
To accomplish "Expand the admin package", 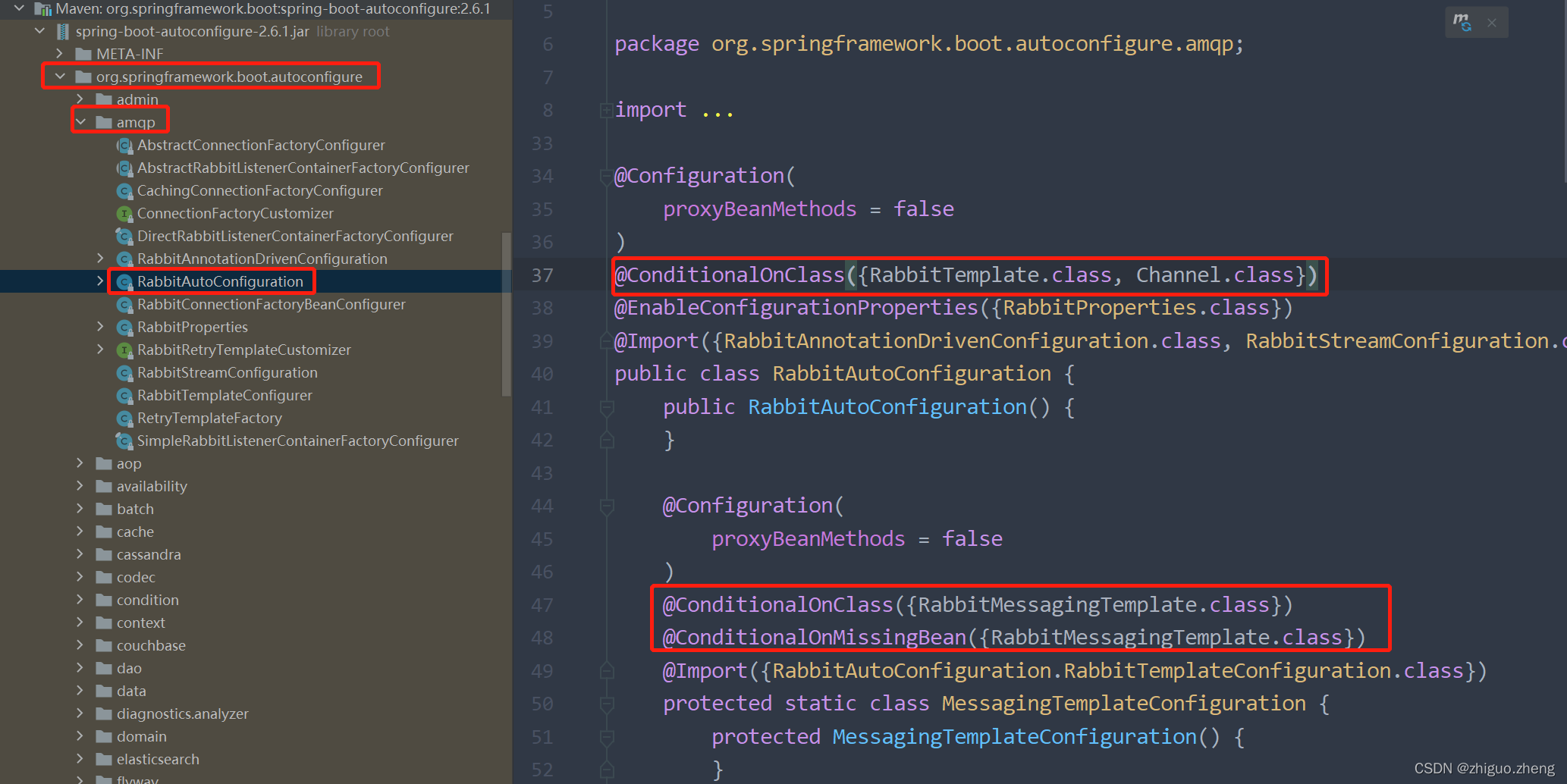I will coord(80,99).
